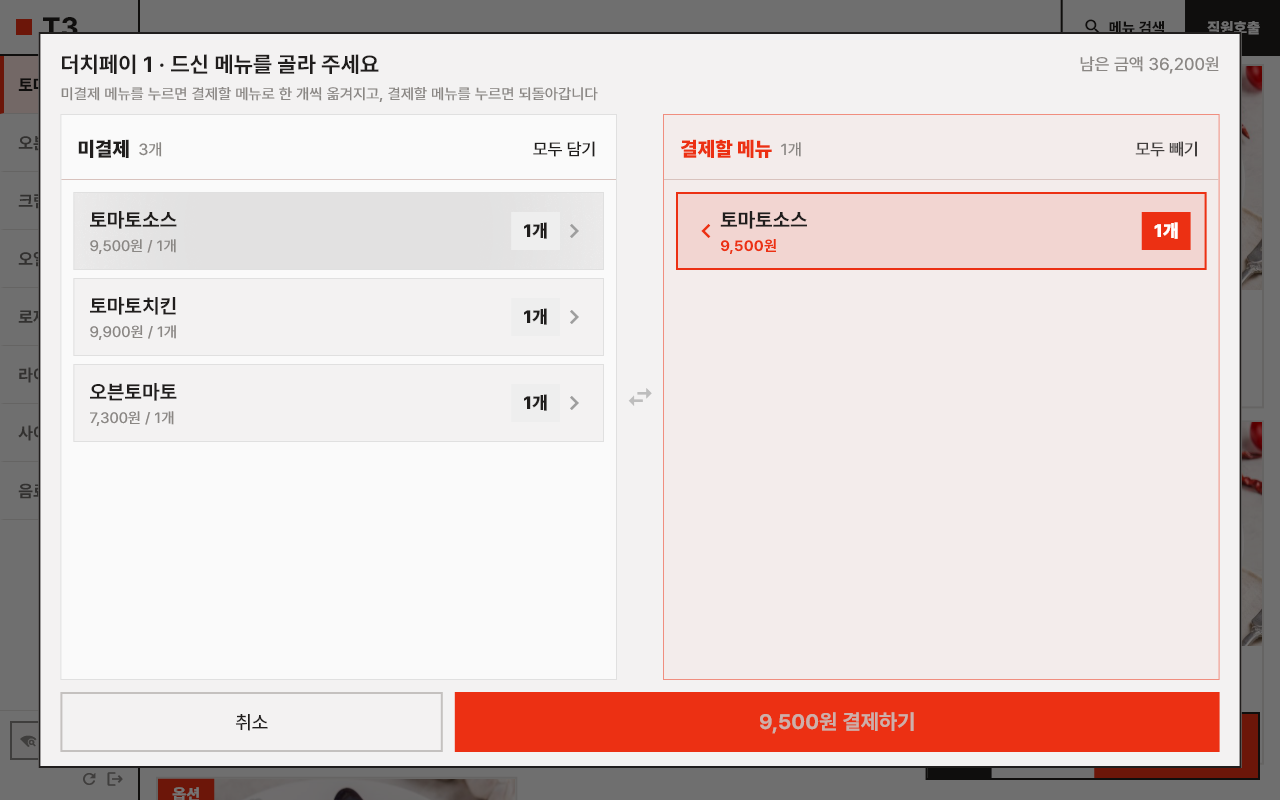Click the 1개 badge on the 오븐토마토 row
1280x800 pixels.
point(535,403)
